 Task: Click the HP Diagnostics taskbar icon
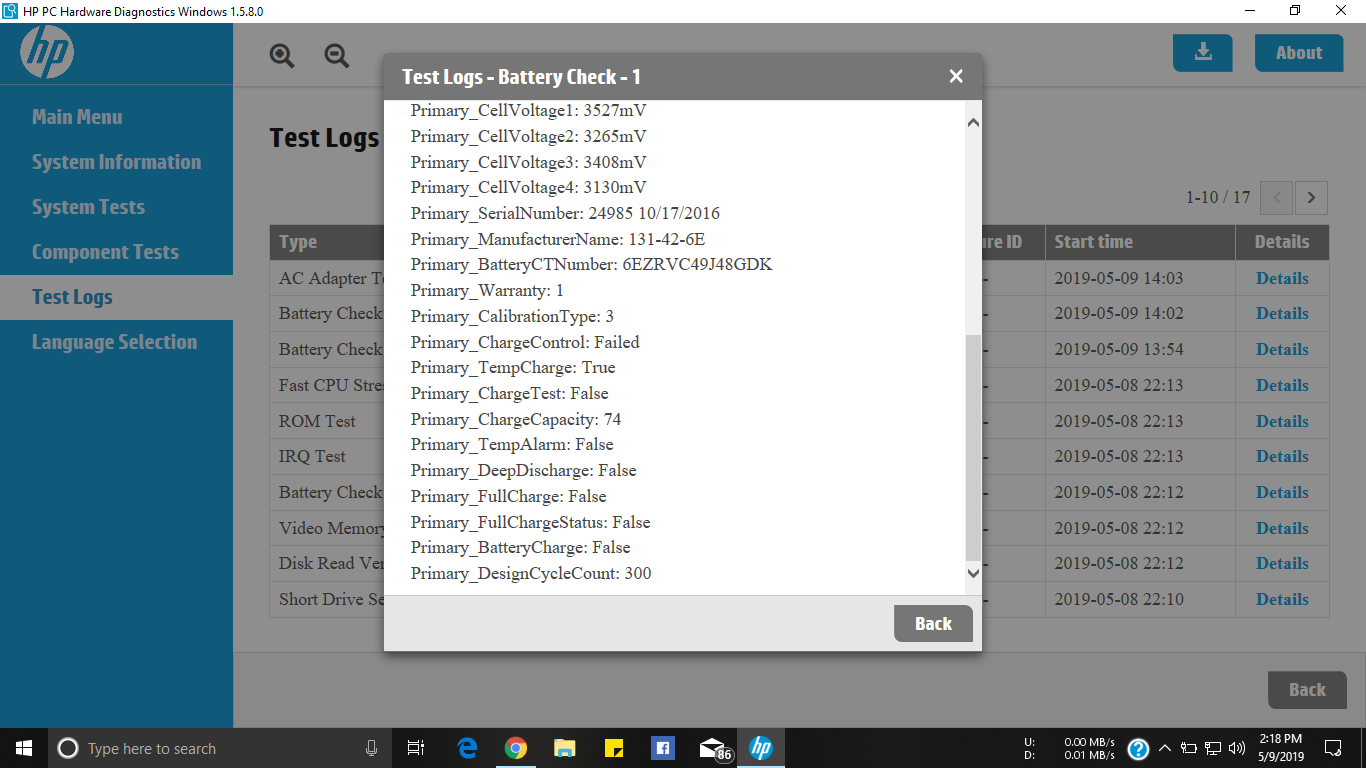click(760, 747)
